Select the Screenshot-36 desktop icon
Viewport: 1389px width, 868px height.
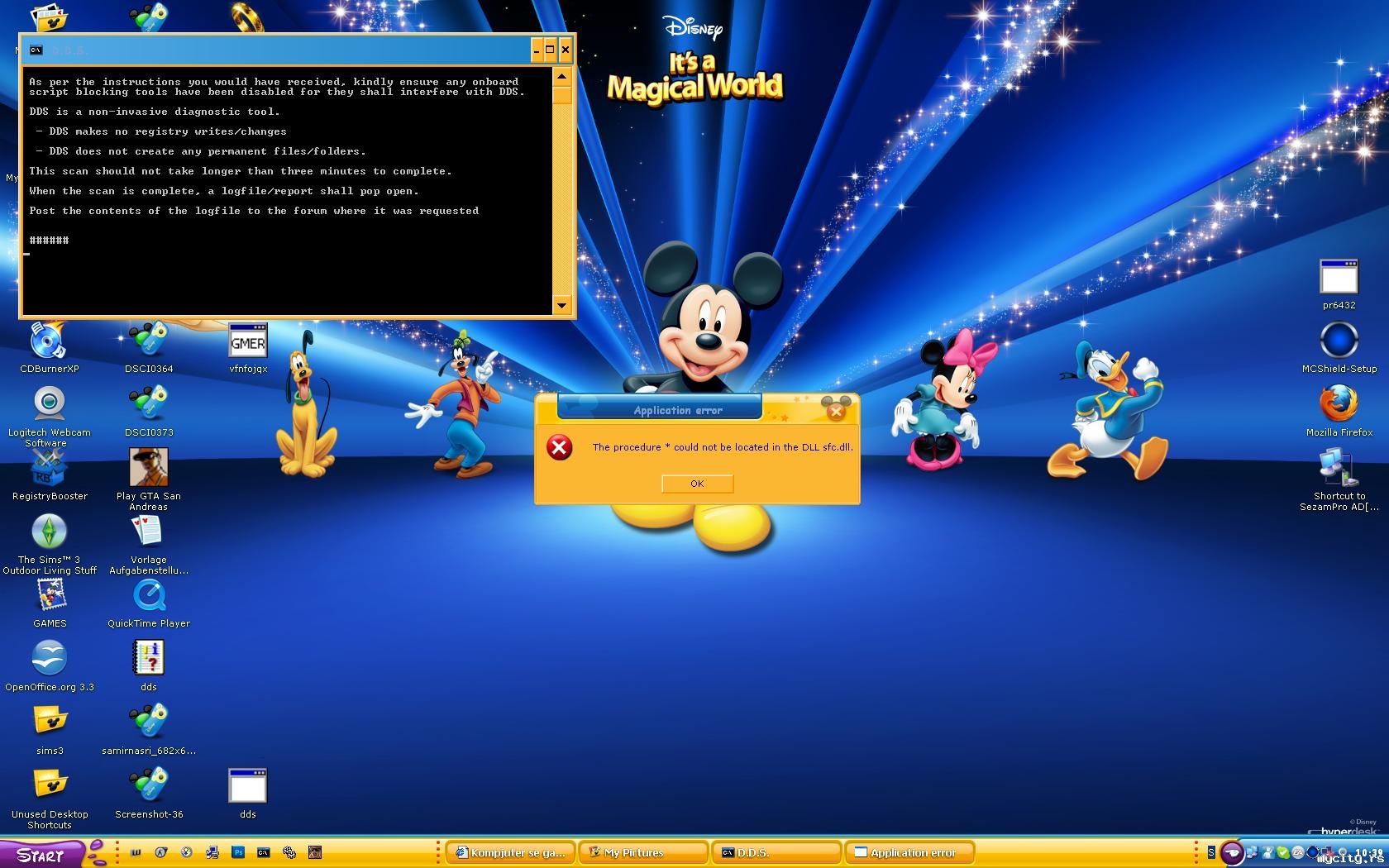[149, 794]
